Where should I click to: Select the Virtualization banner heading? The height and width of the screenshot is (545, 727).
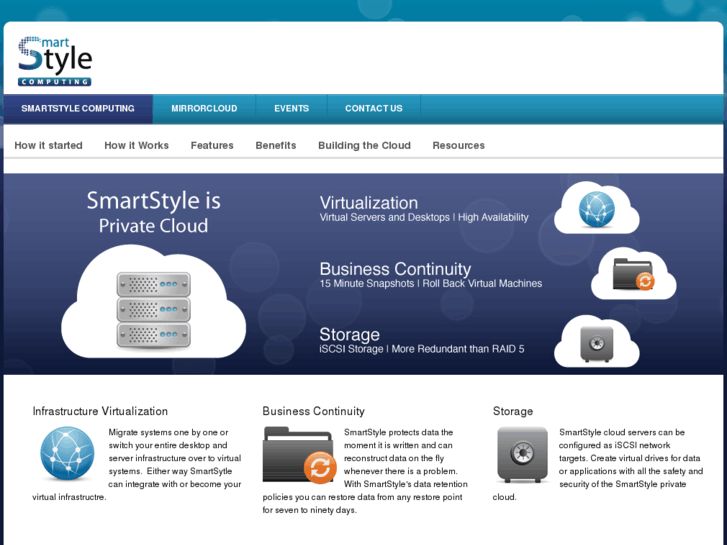(369, 203)
